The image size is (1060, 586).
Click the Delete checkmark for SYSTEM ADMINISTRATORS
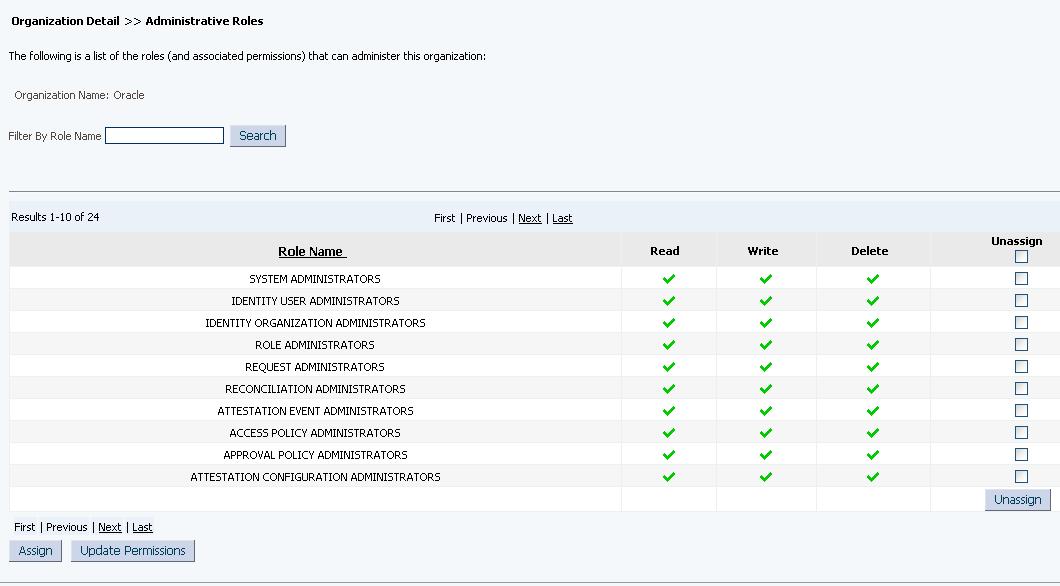873,278
